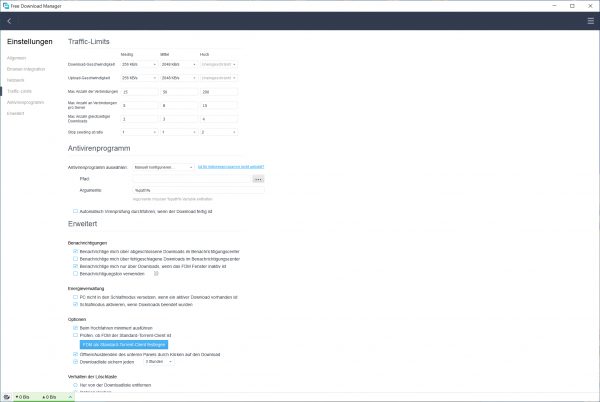The image size is (600, 402).
Task: Click high simultaneous downloads field
Action: click(218, 119)
